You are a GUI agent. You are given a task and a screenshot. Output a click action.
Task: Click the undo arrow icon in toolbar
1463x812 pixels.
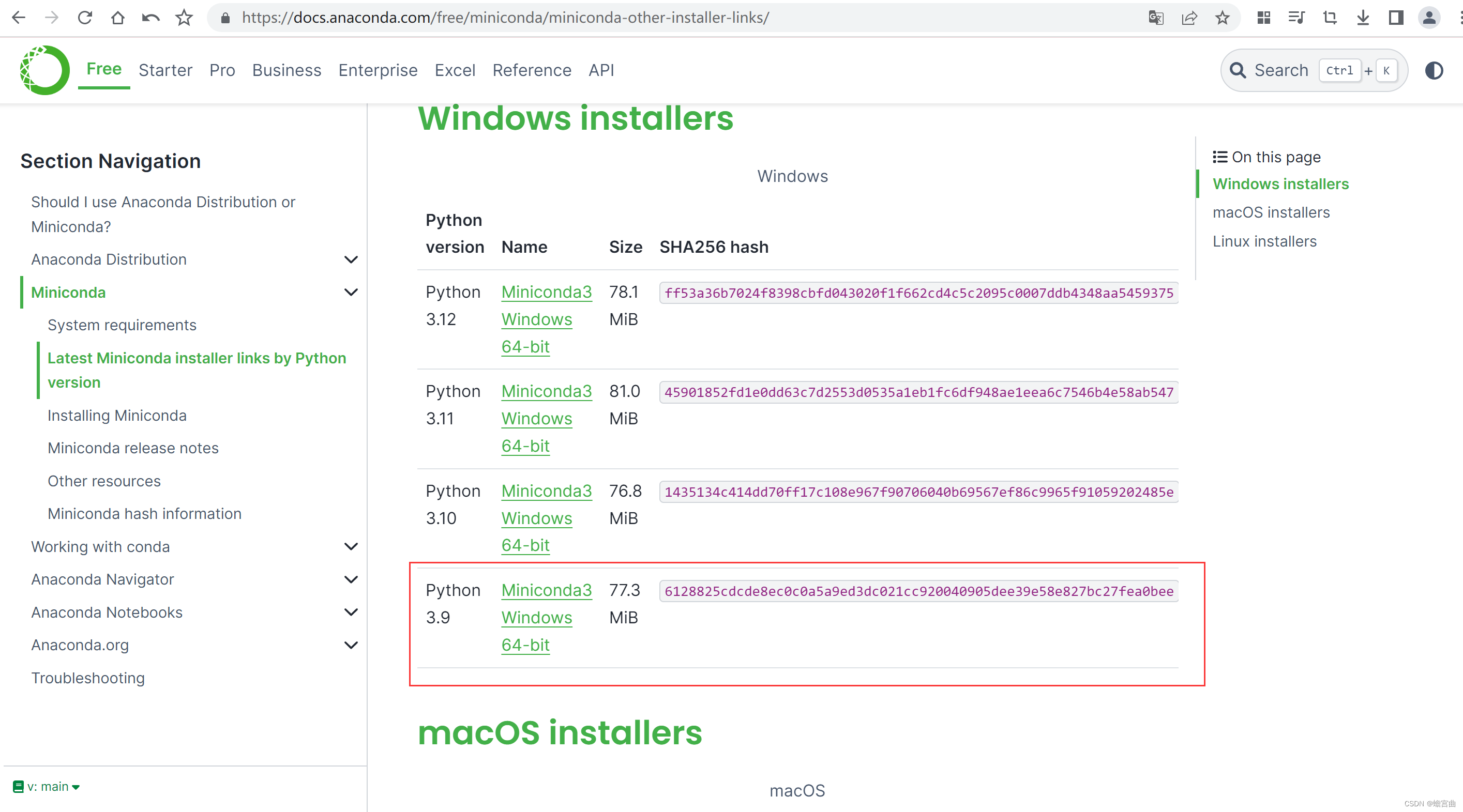click(x=150, y=18)
